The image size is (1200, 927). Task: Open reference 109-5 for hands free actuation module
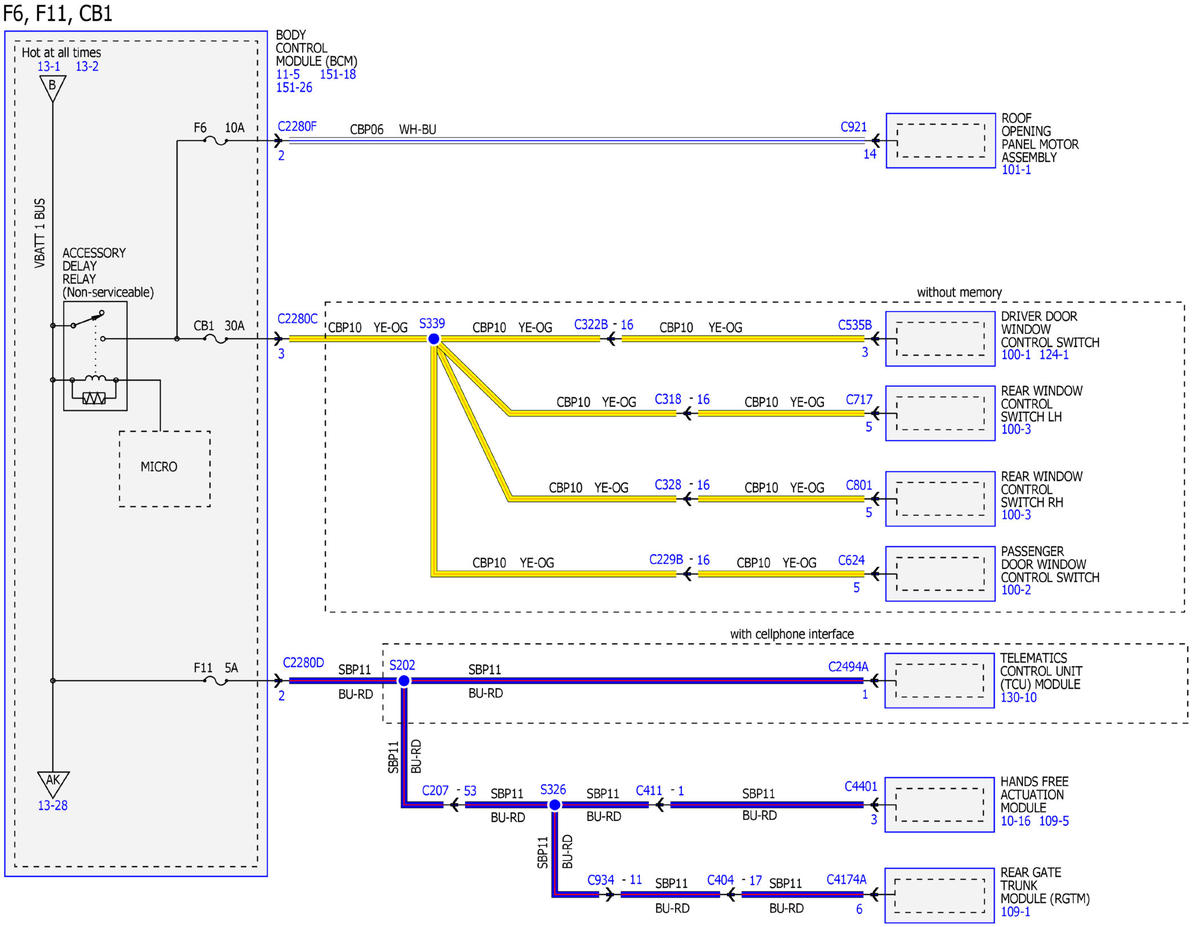click(1054, 821)
